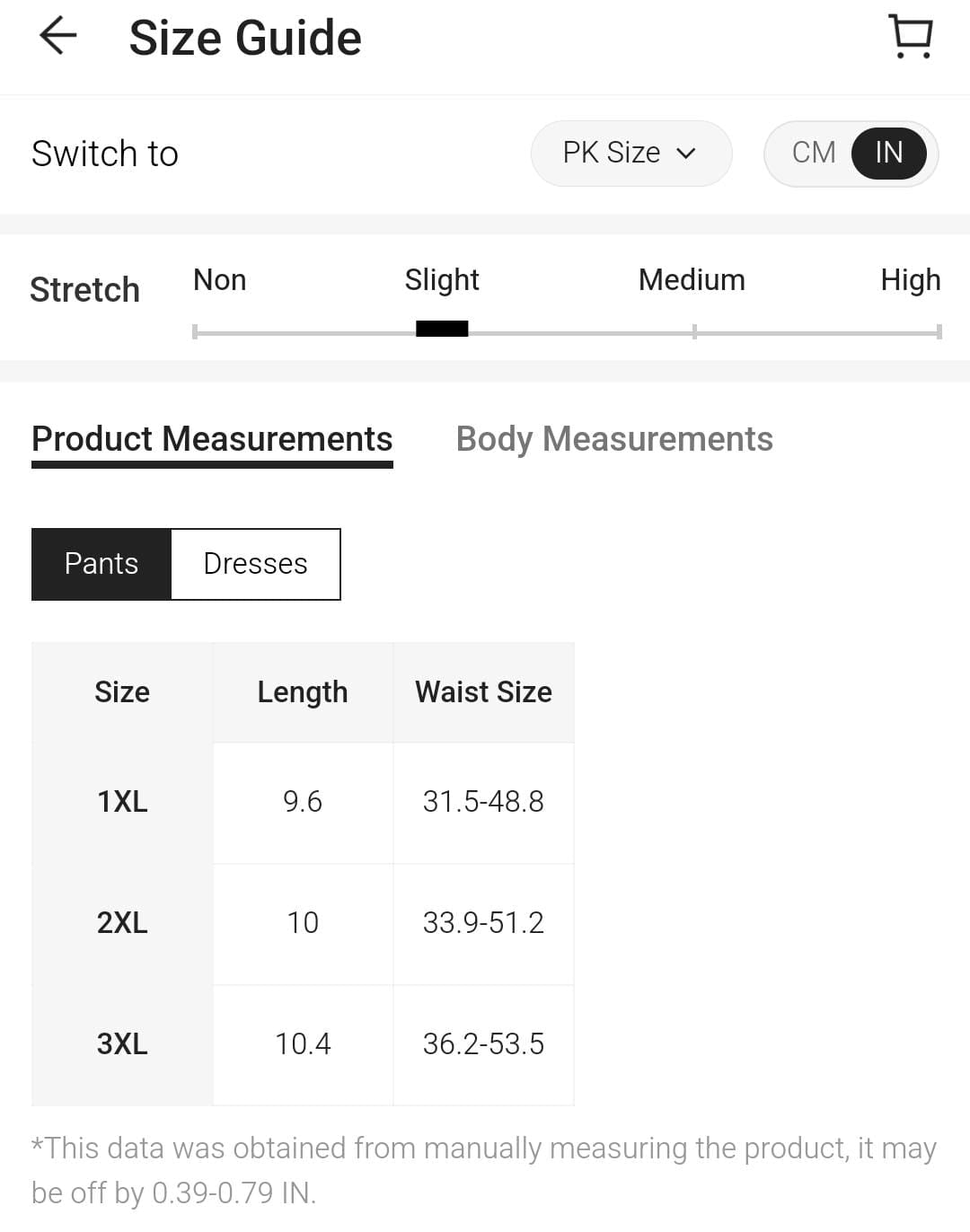Select the 2XL size row

tap(122, 923)
